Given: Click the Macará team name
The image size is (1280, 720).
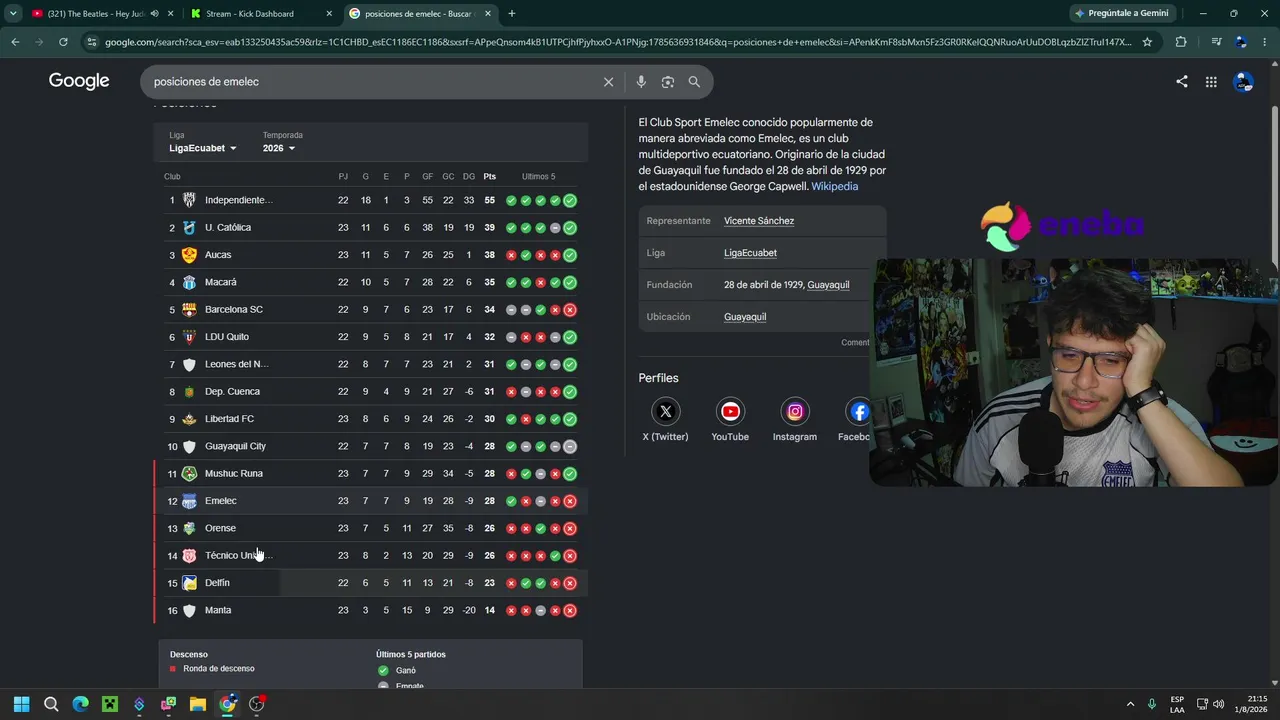Looking at the screenshot, I should pos(221,282).
